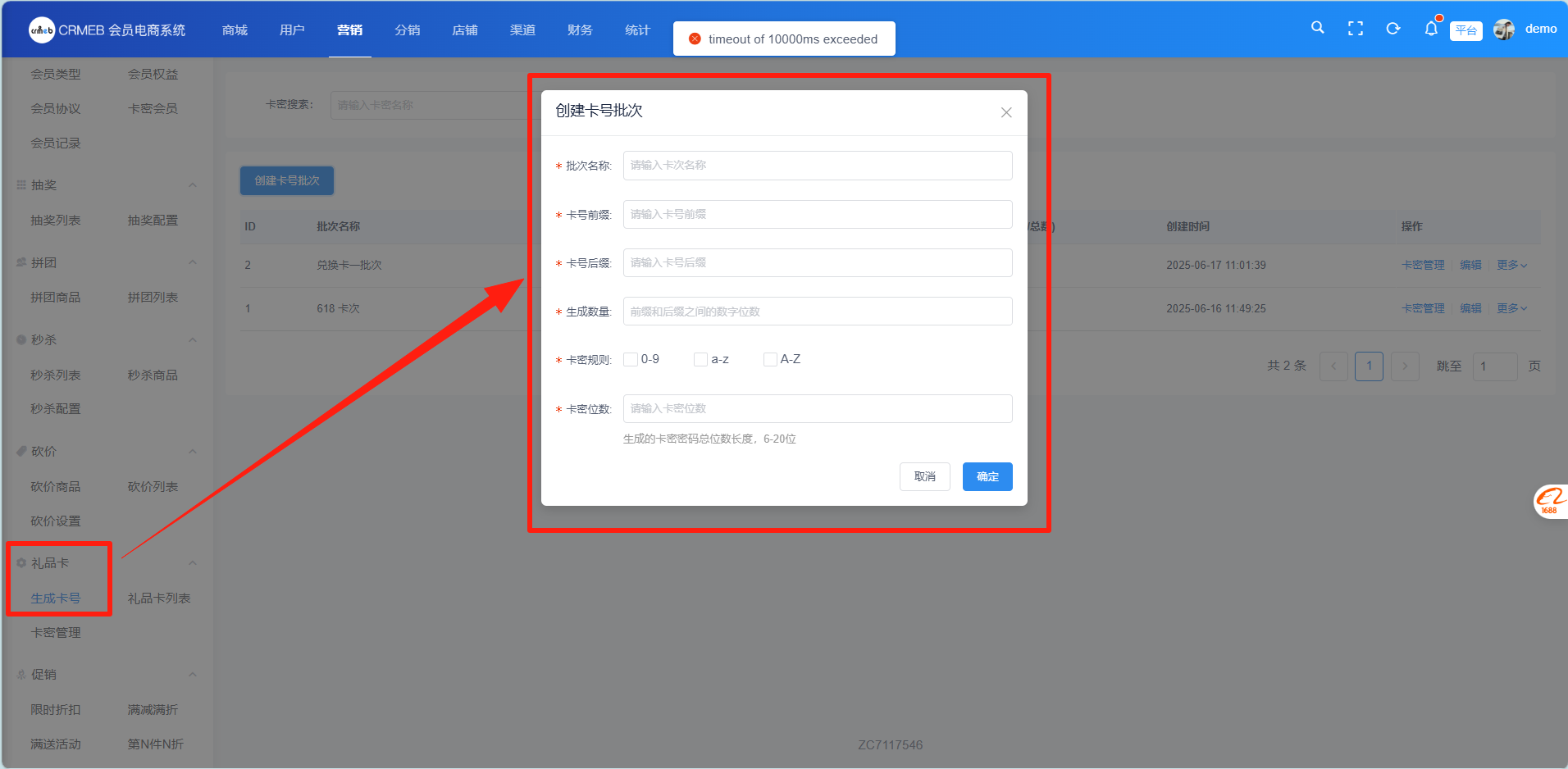Open the 分销 top menu
This screenshot has height=769, width=1568.
408,30
